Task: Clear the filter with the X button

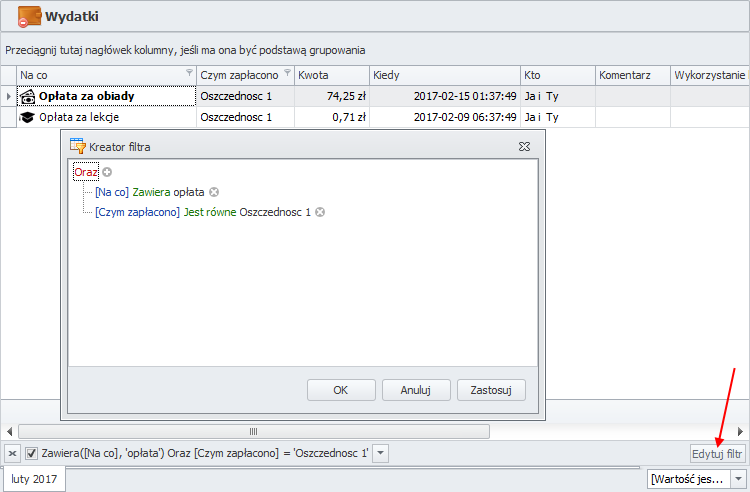Action: point(12,454)
